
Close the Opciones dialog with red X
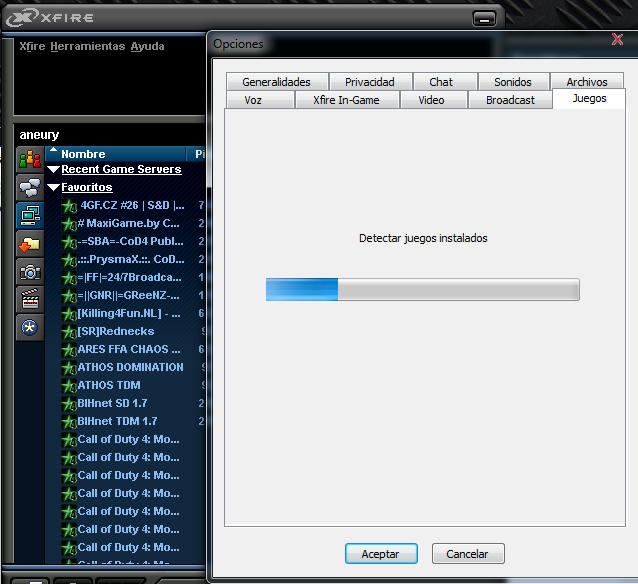617,39
